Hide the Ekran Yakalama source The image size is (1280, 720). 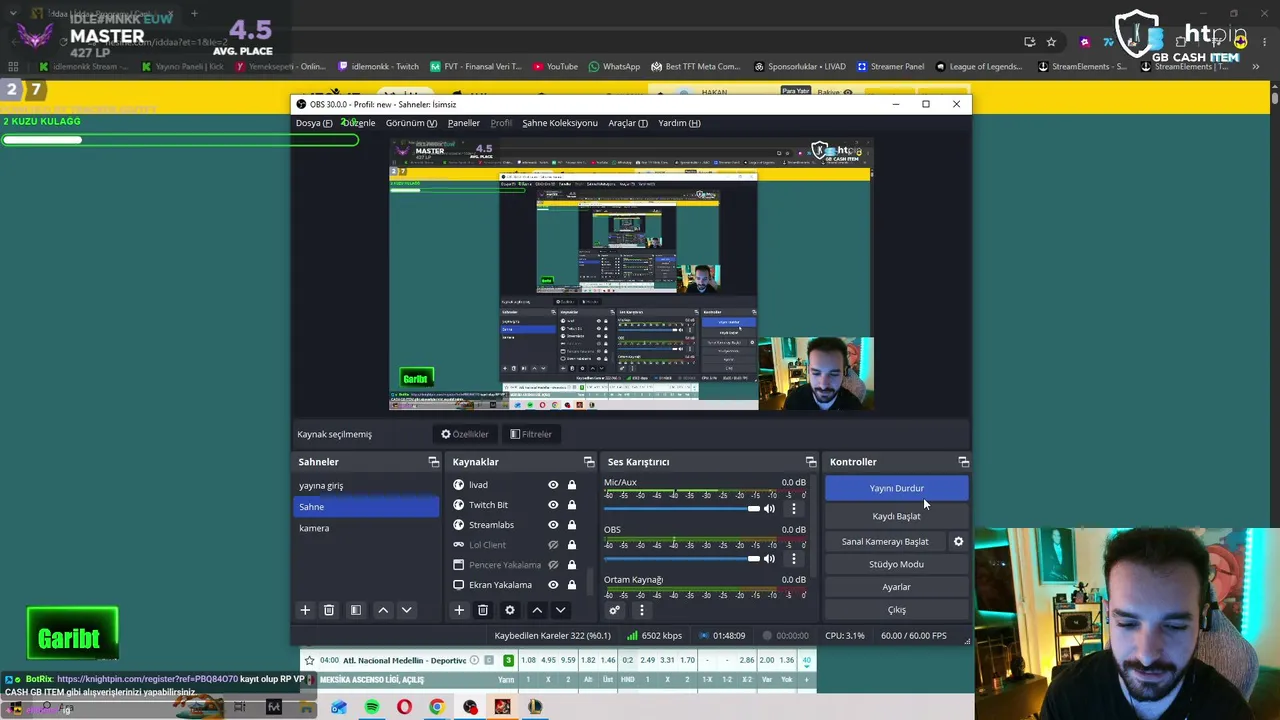[x=553, y=585]
